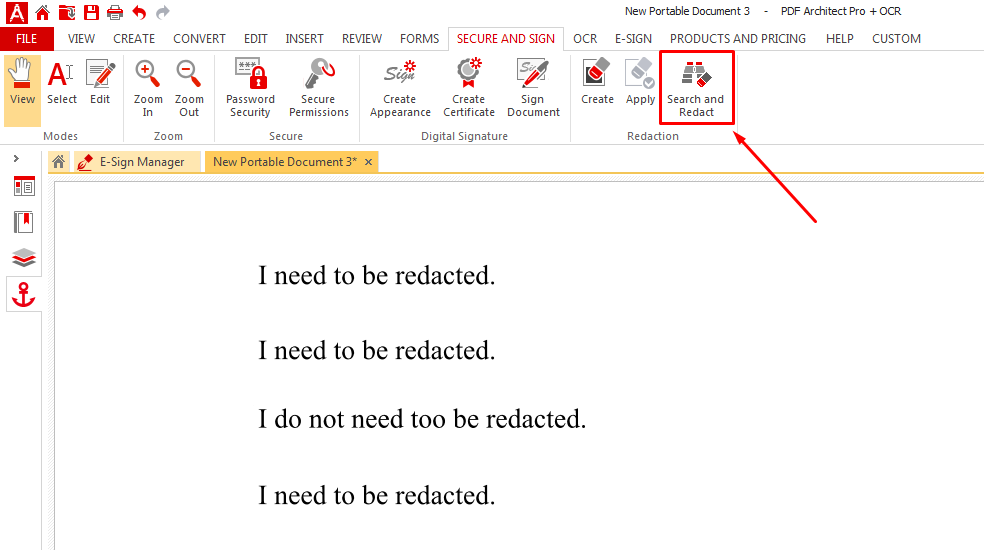Viewport: 984px width, 550px height.
Task: Select the SECURE AND SIGN tab
Action: click(x=506, y=39)
